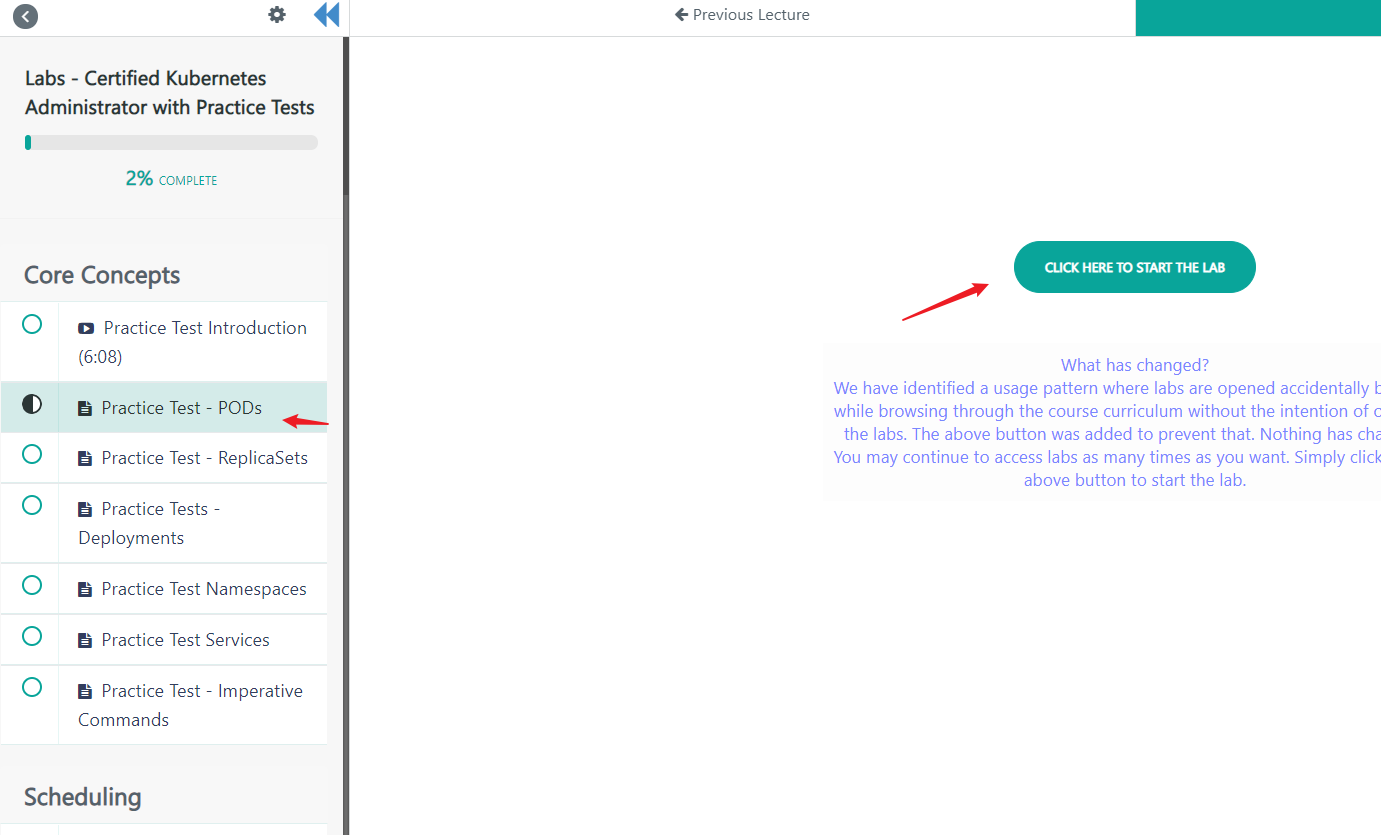Image resolution: width=1381 pixels, height=835 pixels.
Task: Collapse sidebar with double-arrow icon
Action: 326,14
